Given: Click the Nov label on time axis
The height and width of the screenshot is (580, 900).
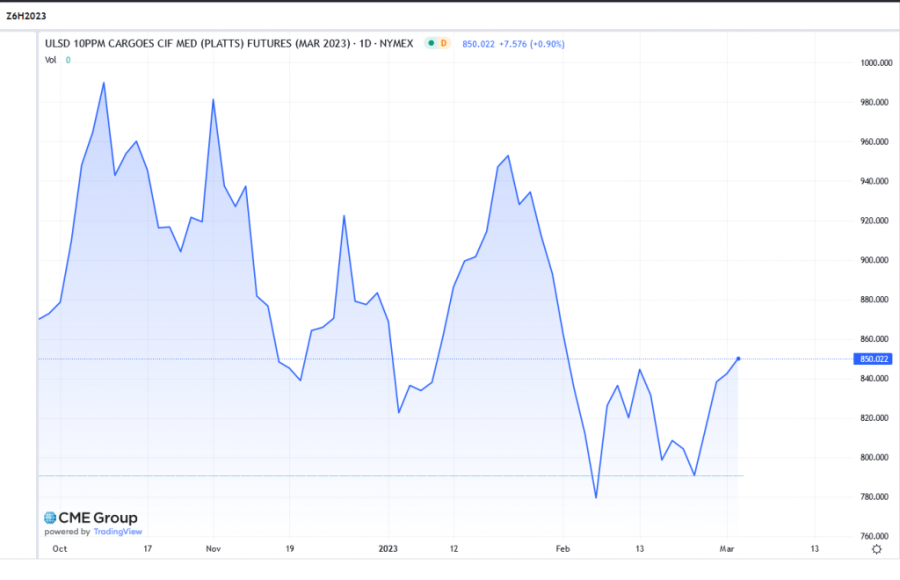Looking at the screenshot, I should click(212, 549).
